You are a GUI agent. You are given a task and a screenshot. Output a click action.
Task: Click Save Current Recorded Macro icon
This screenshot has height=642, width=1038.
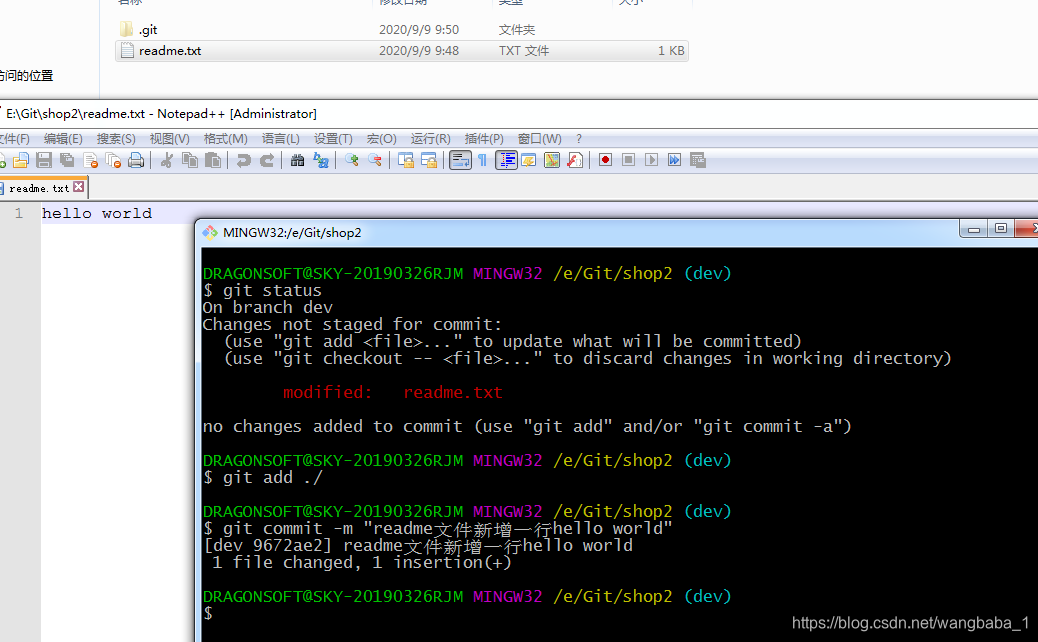pyautogui.click(x=698, y=160)
